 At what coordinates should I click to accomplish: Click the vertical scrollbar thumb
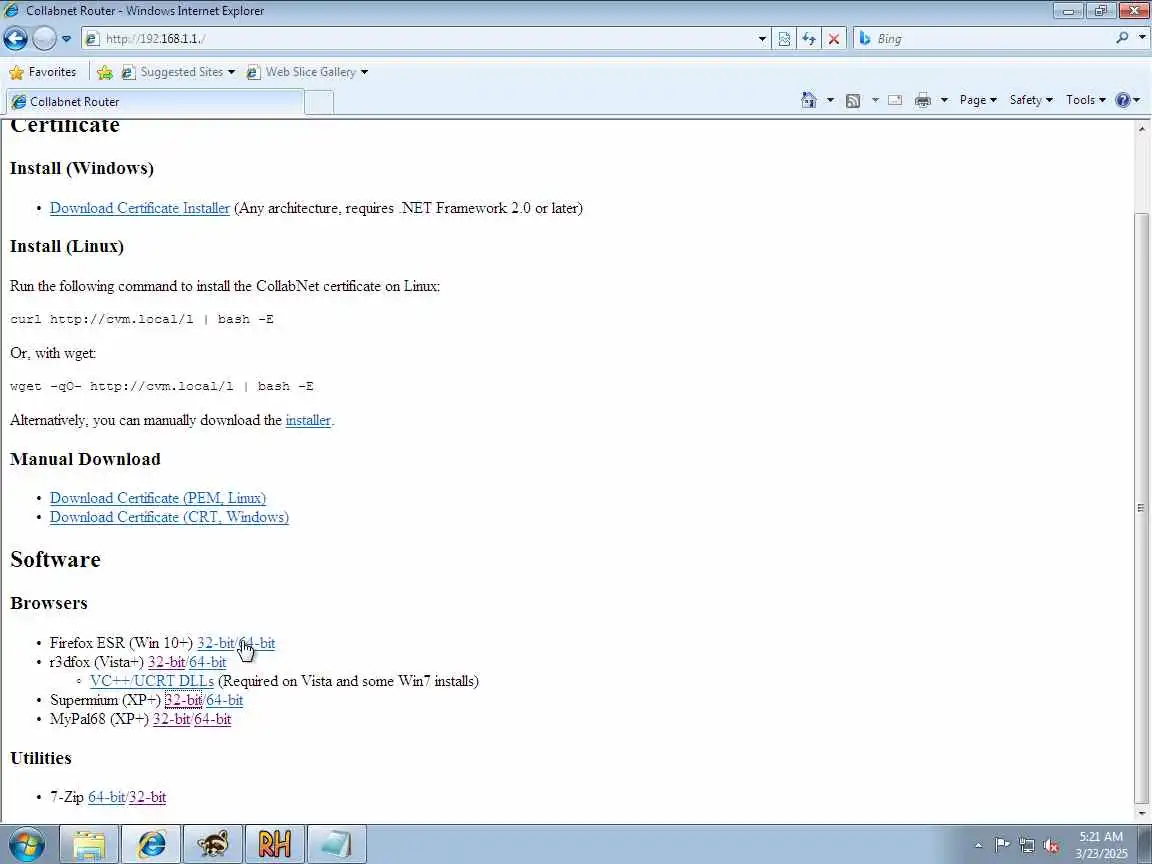1141,507
